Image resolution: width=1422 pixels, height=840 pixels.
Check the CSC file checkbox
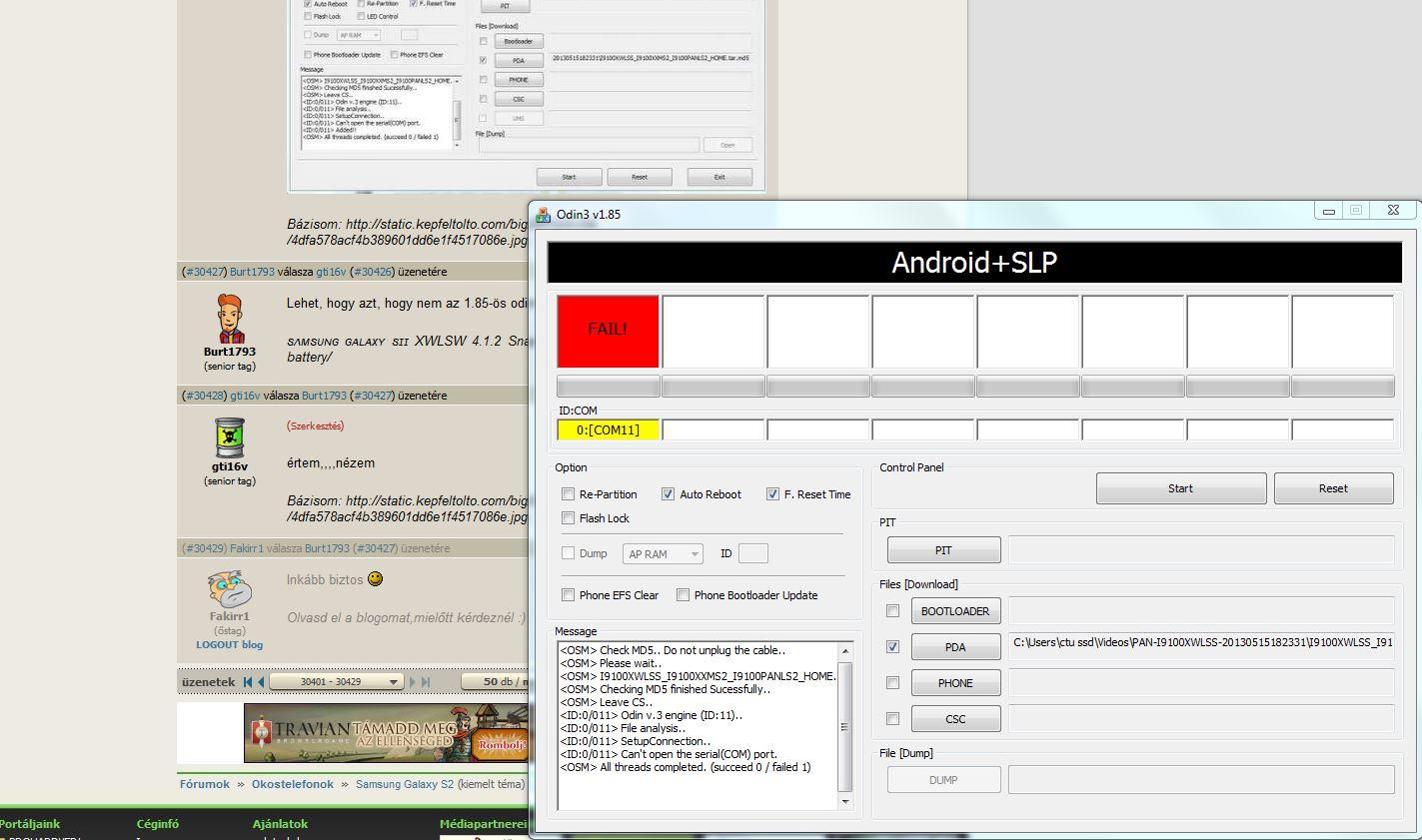pos(892,719)
